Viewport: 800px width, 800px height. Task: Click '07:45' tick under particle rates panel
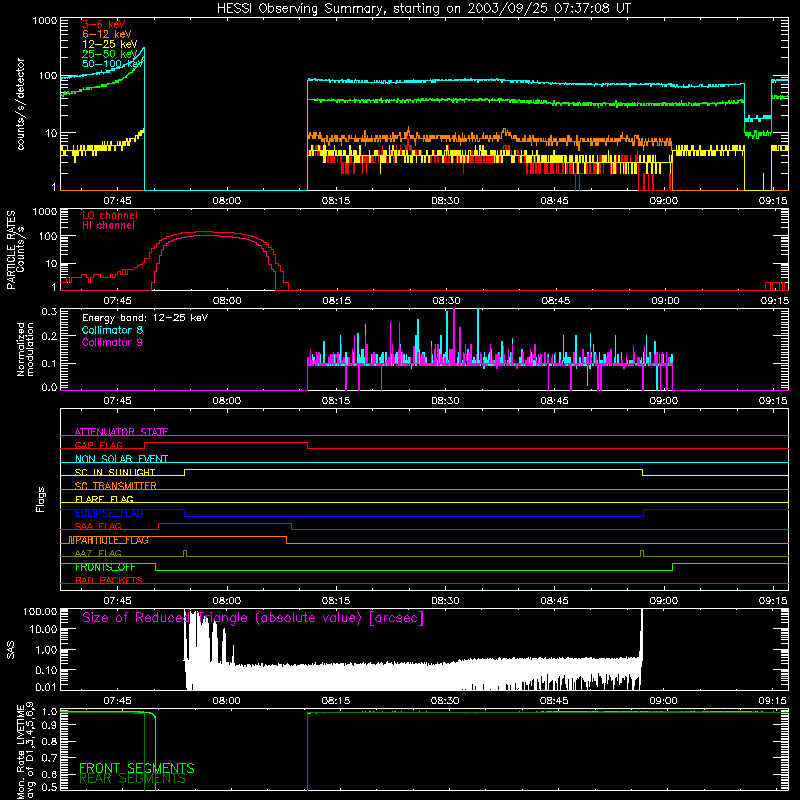[x=117, y=301]
